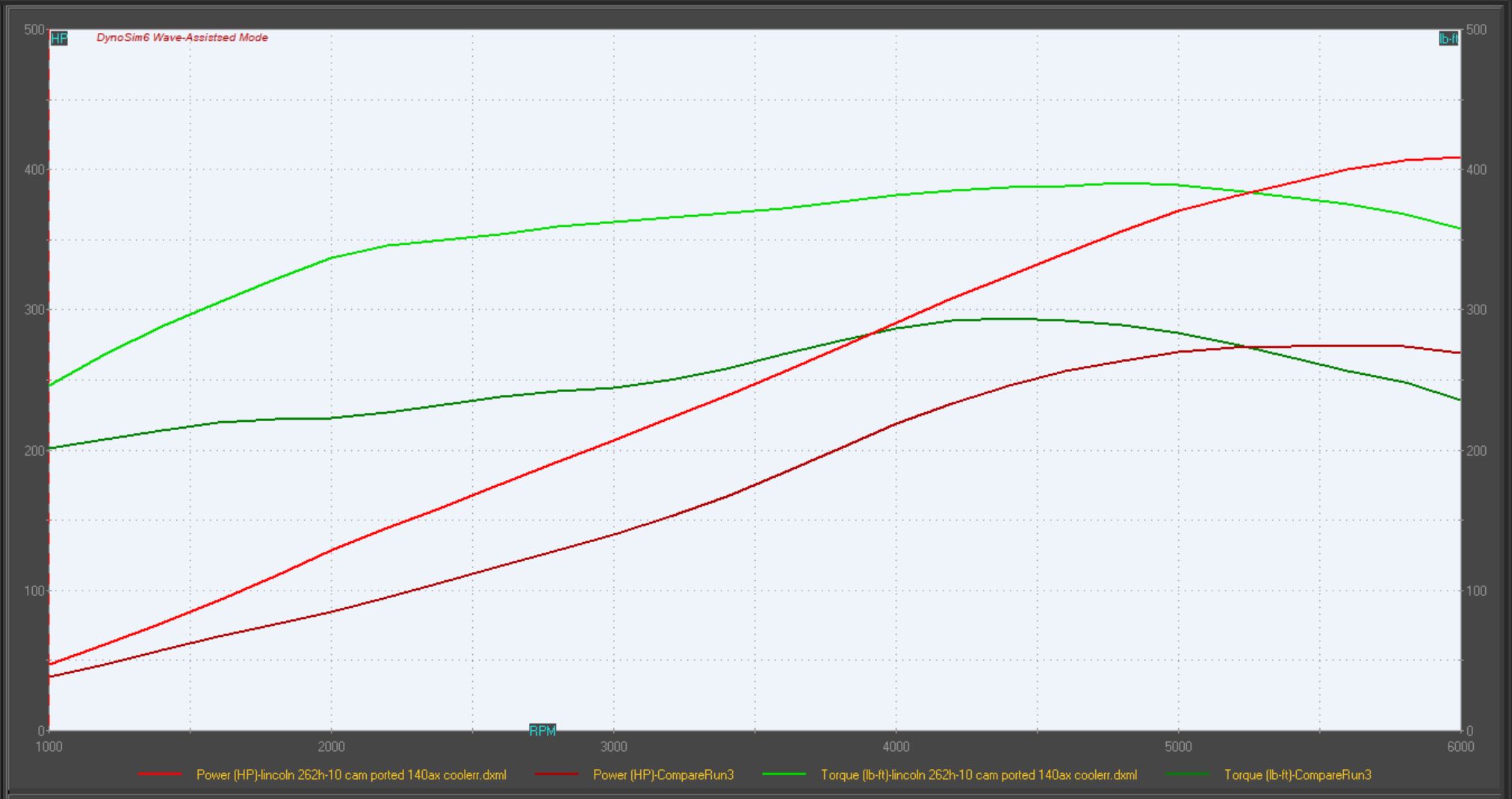Select the Power (HP)-lincoln 262h-10 legend text

tap(351, 775)
